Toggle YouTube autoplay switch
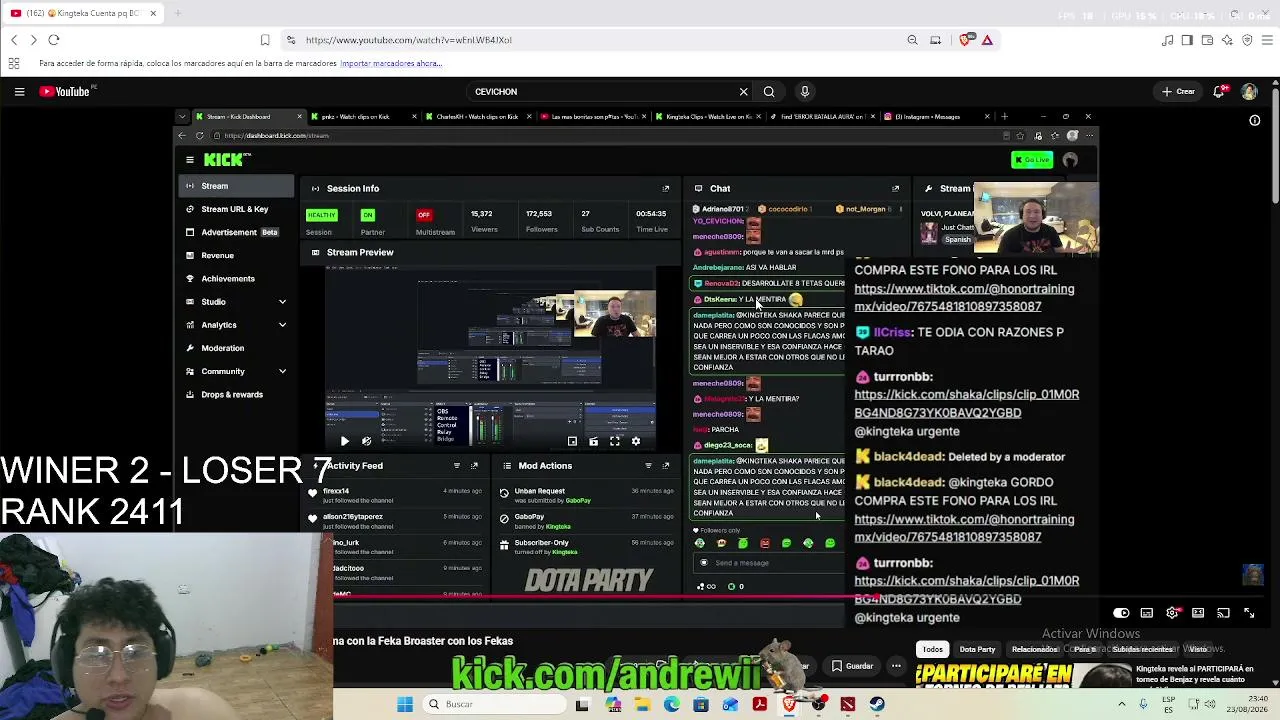 tap(1121, 613)
